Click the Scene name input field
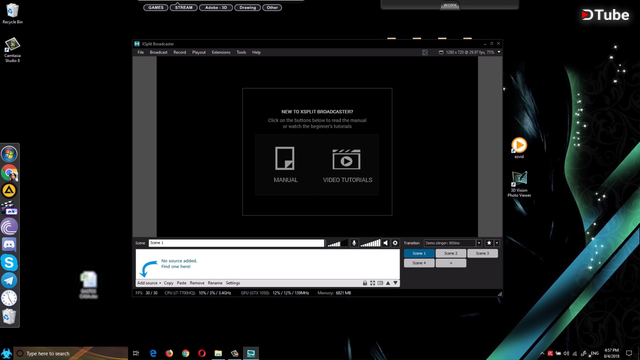 (236, 243)
